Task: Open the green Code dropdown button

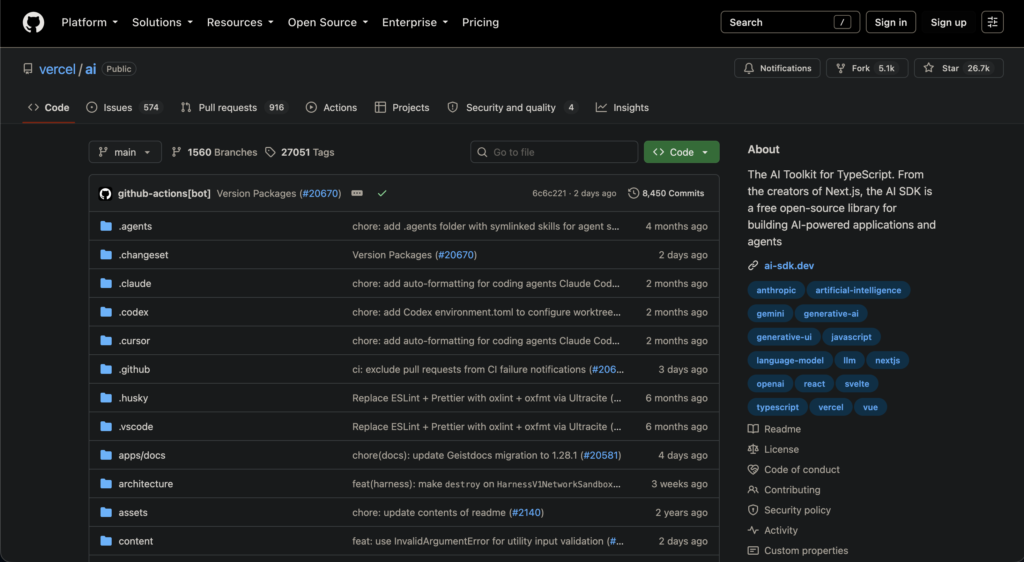Action: pos(681,152)
